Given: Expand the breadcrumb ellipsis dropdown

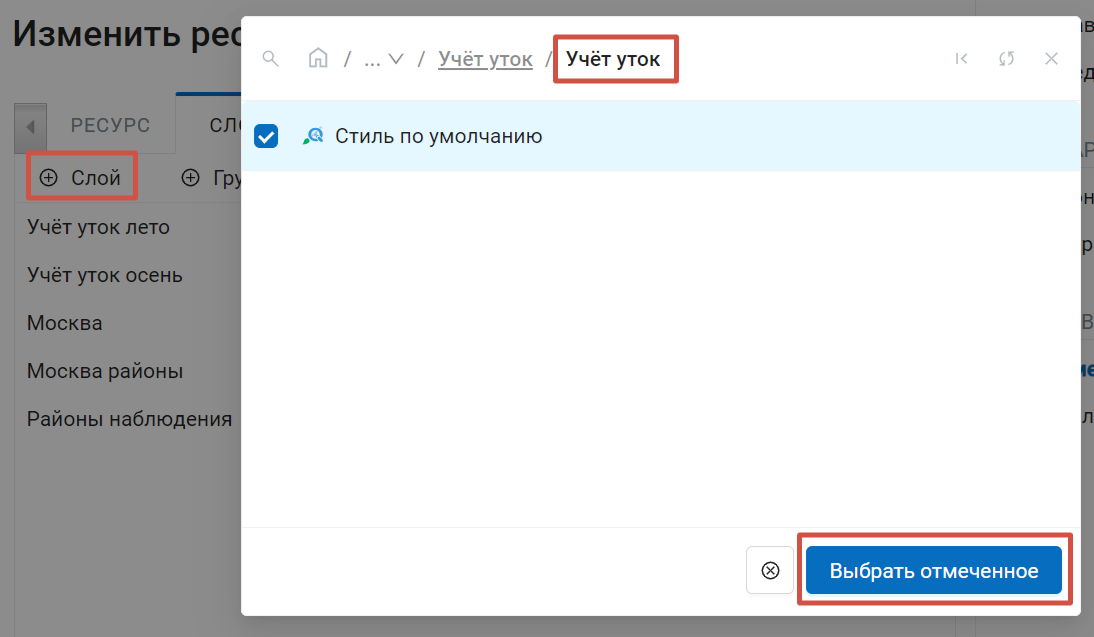Looking at the screenshot, I should (x=384, y=59).
